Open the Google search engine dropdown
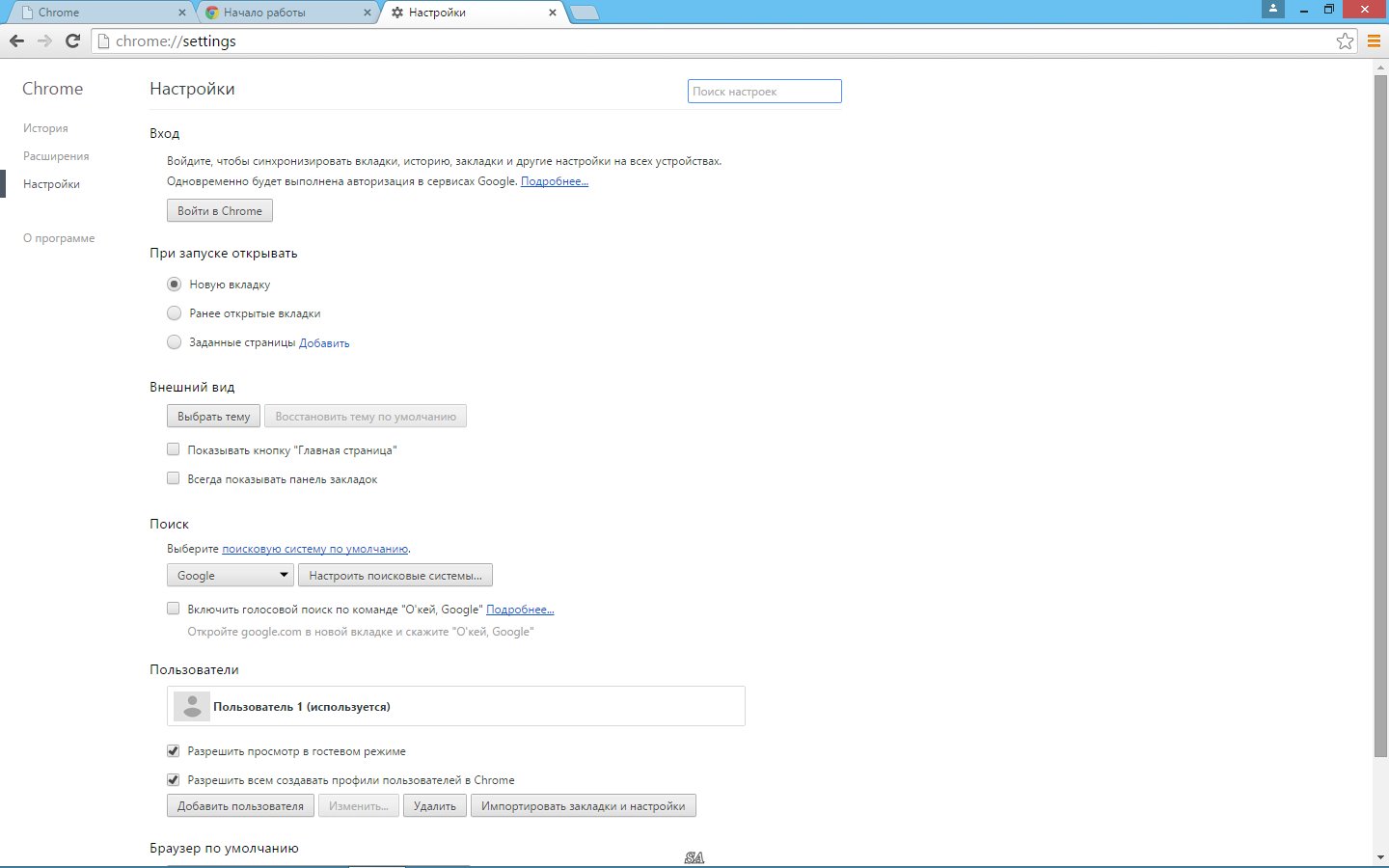Image resolution: width=1389 pixels, height=868 pixels. click(230, 575)
